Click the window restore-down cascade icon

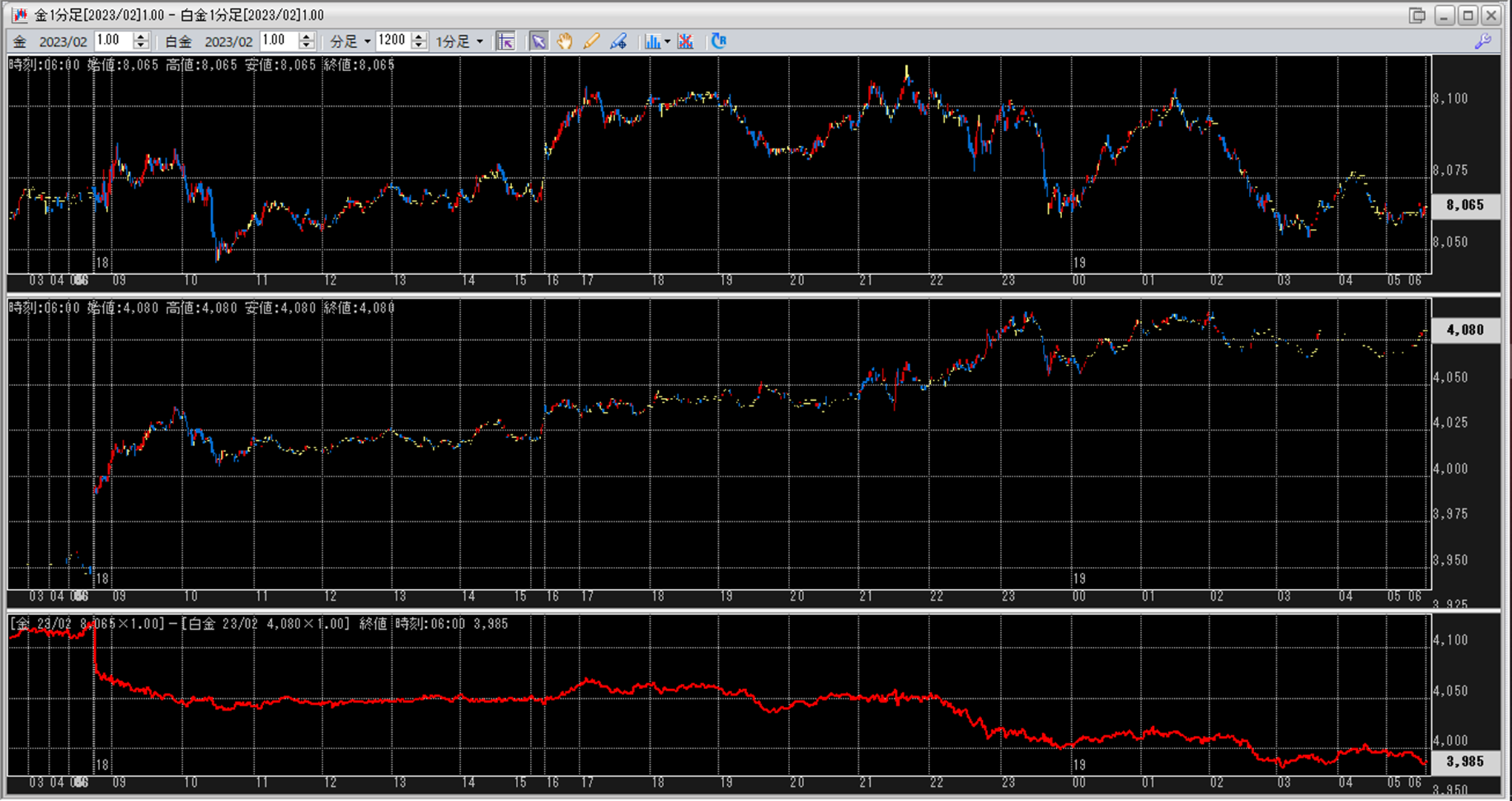[1417, 15]
